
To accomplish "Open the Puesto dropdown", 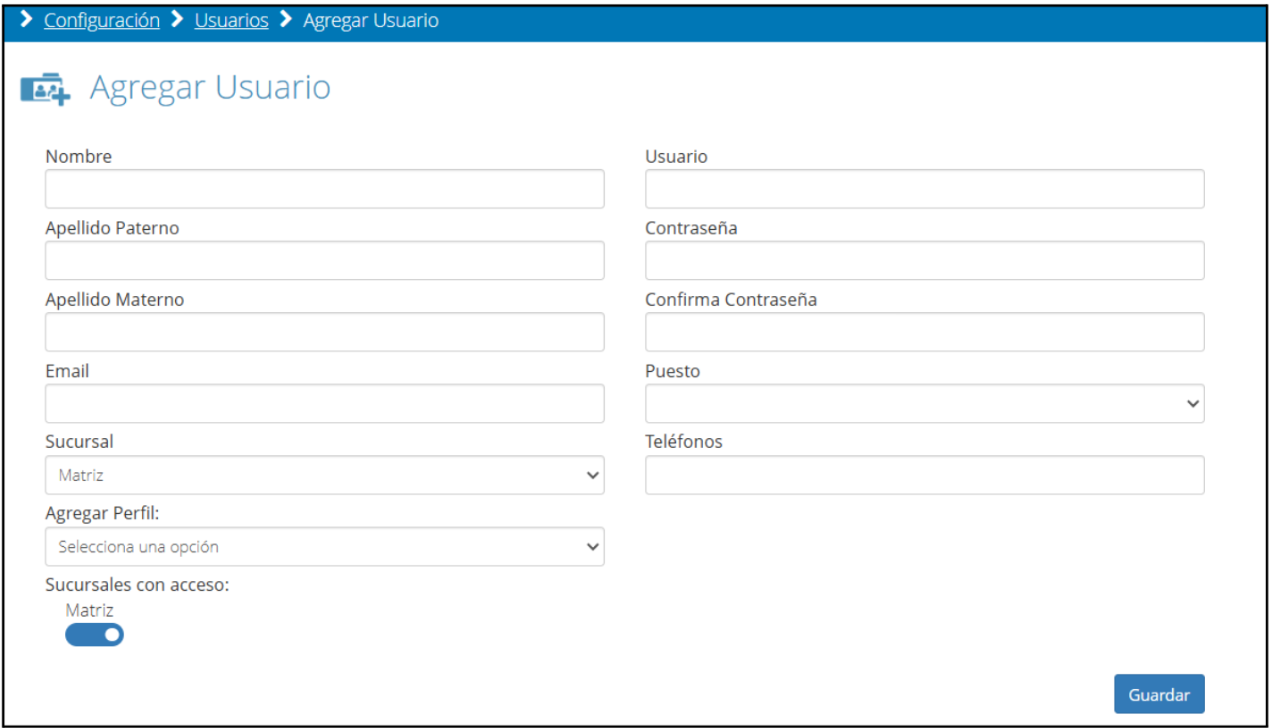I will (x=925, y=404).
